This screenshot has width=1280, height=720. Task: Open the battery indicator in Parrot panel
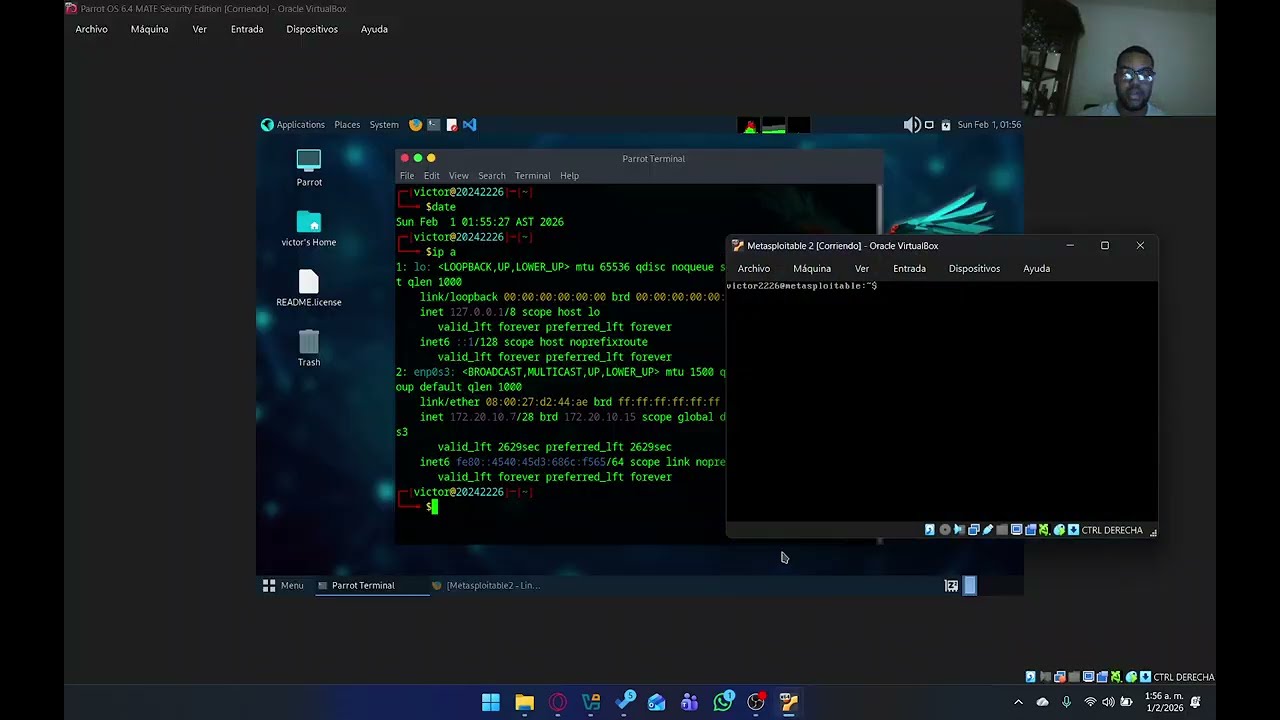coord(945,125)
